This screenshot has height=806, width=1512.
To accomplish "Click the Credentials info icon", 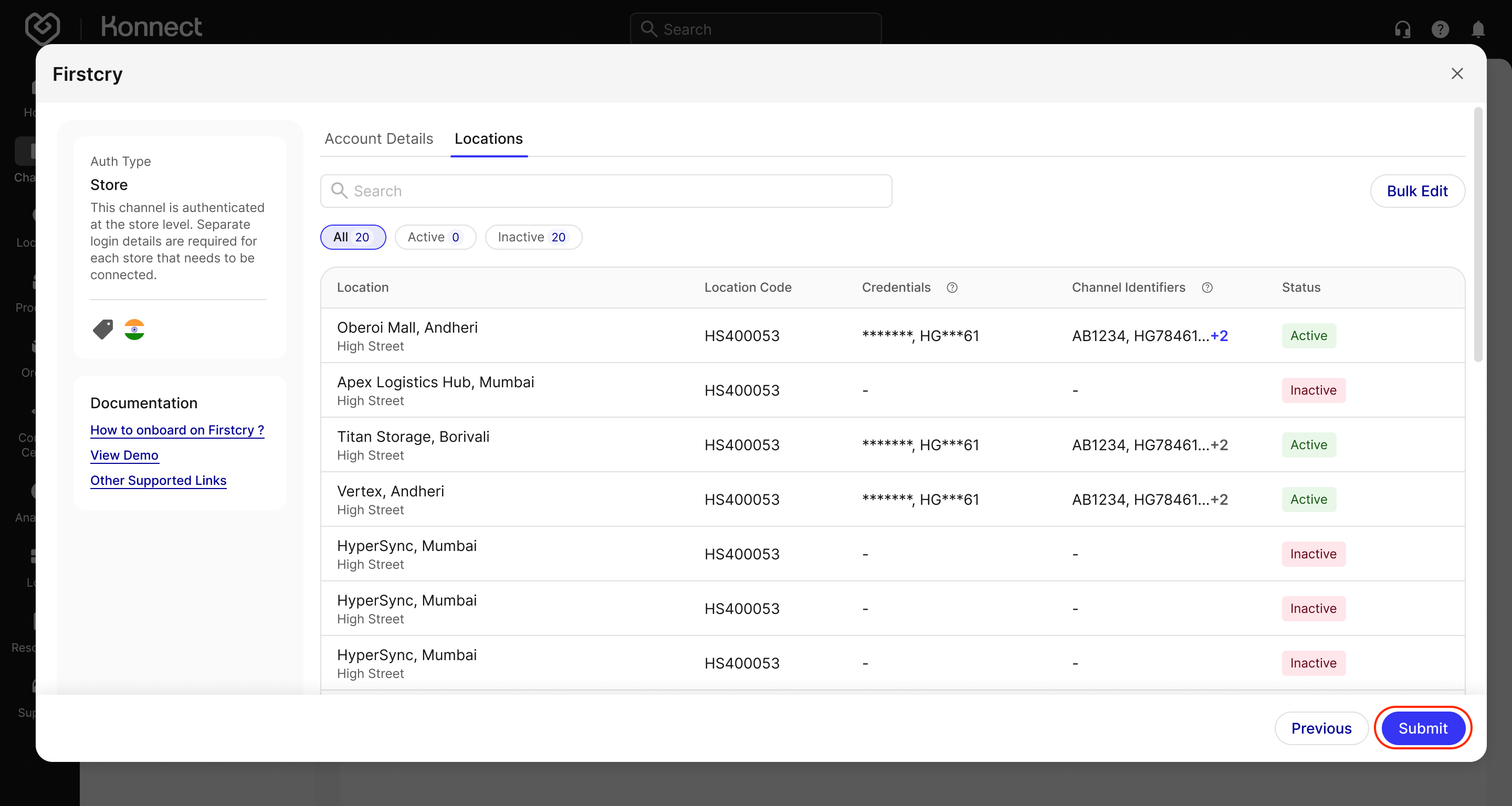I will 952,288.
